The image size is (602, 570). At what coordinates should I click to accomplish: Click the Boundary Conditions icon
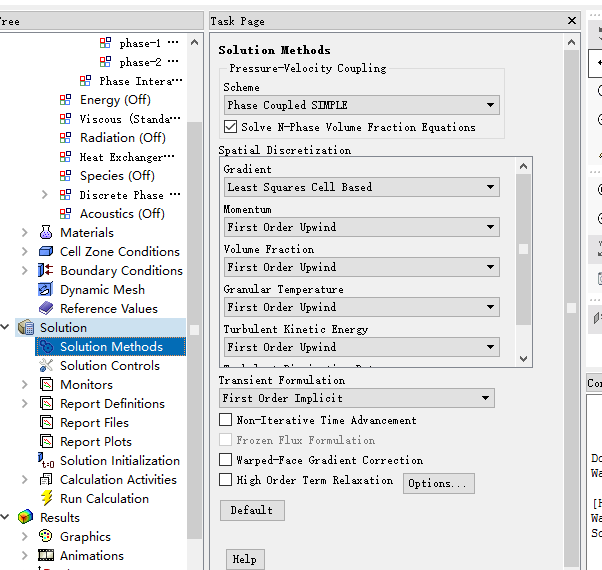46,271
